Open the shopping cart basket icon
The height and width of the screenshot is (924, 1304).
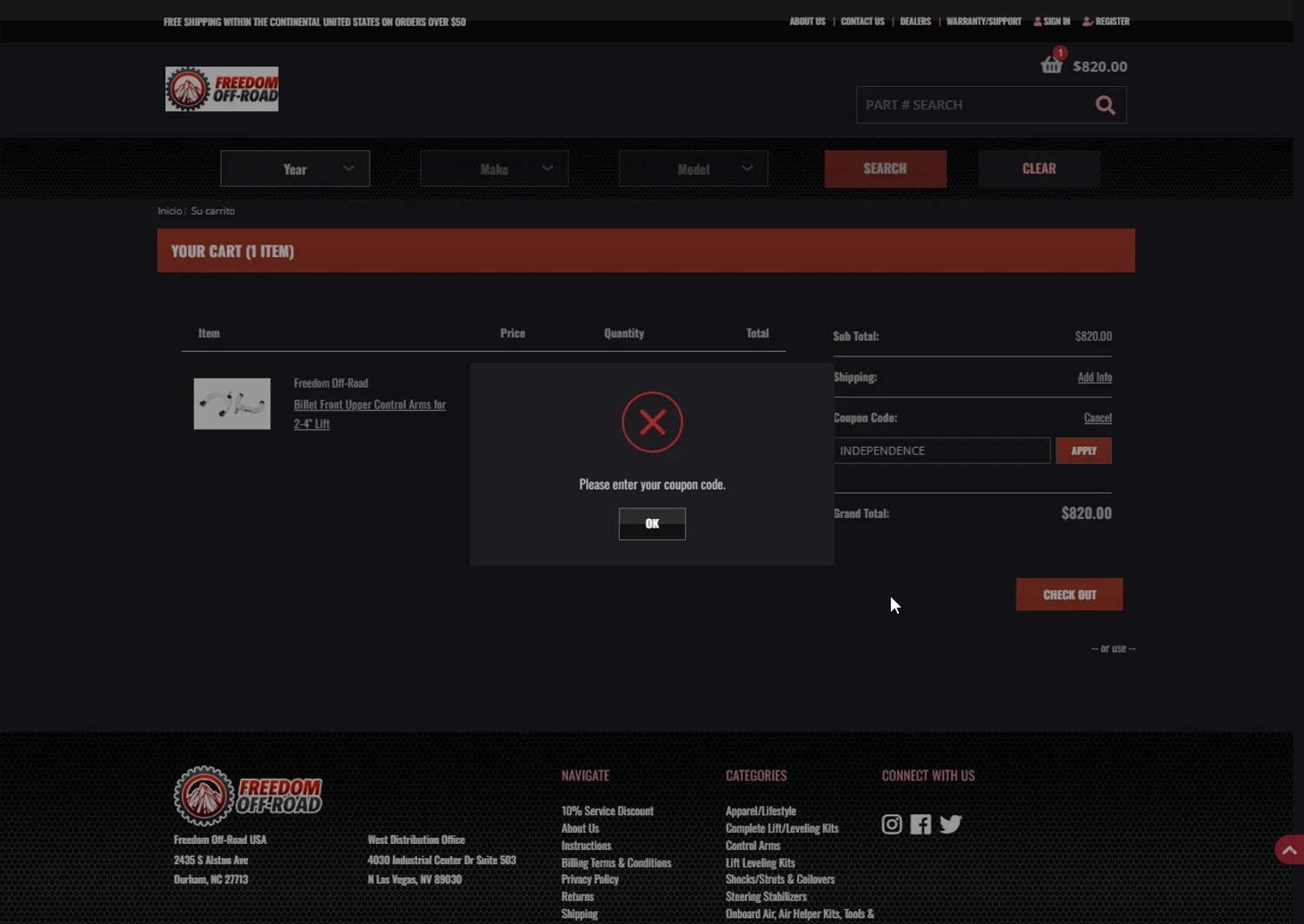pos(1051,65)
